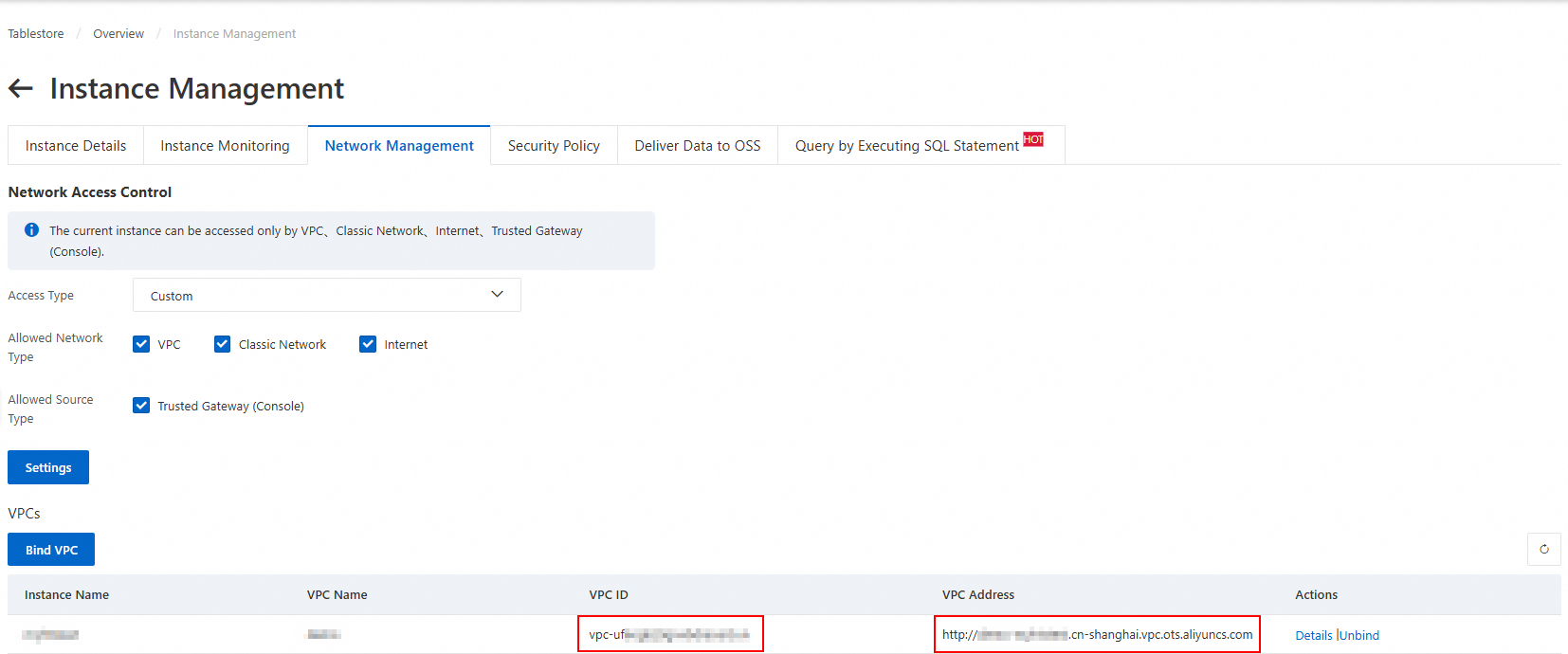Click the VPC Name column header

(337, 594)
